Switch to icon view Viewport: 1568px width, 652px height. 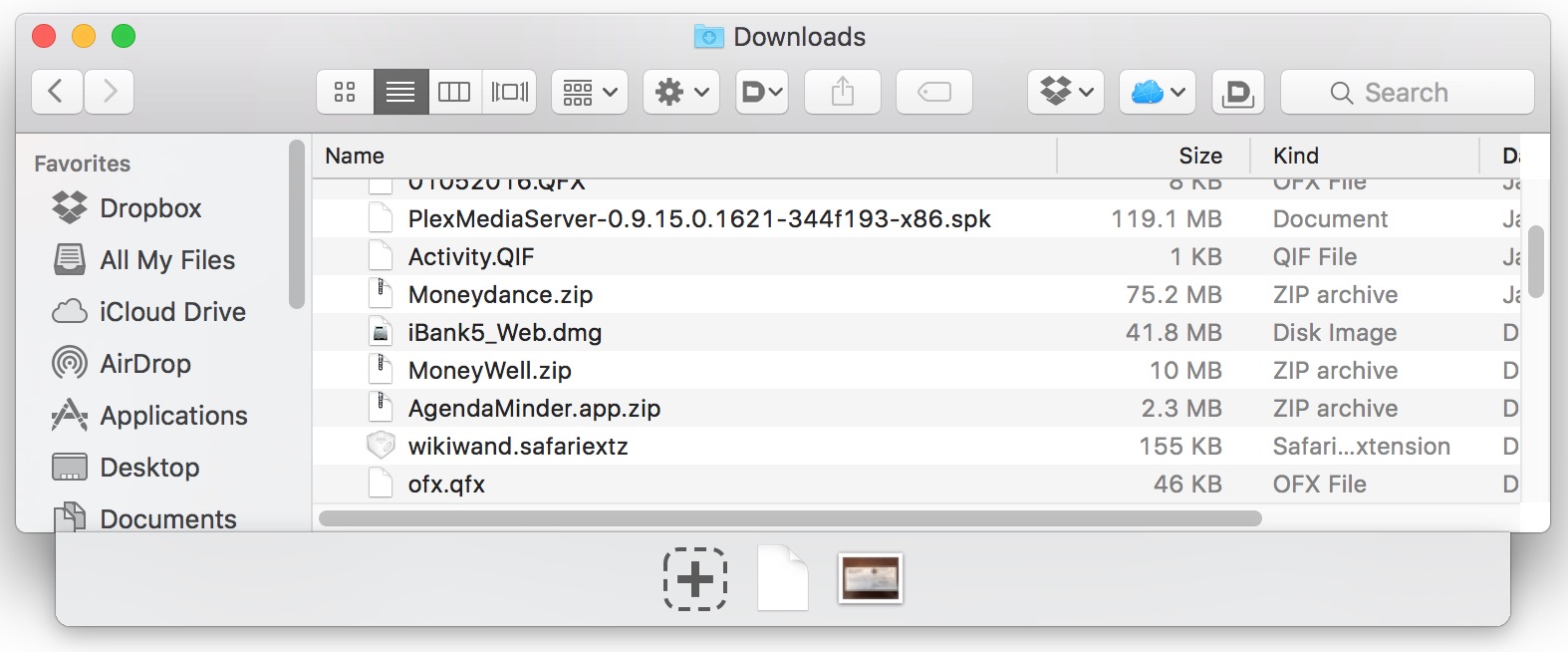345,92
